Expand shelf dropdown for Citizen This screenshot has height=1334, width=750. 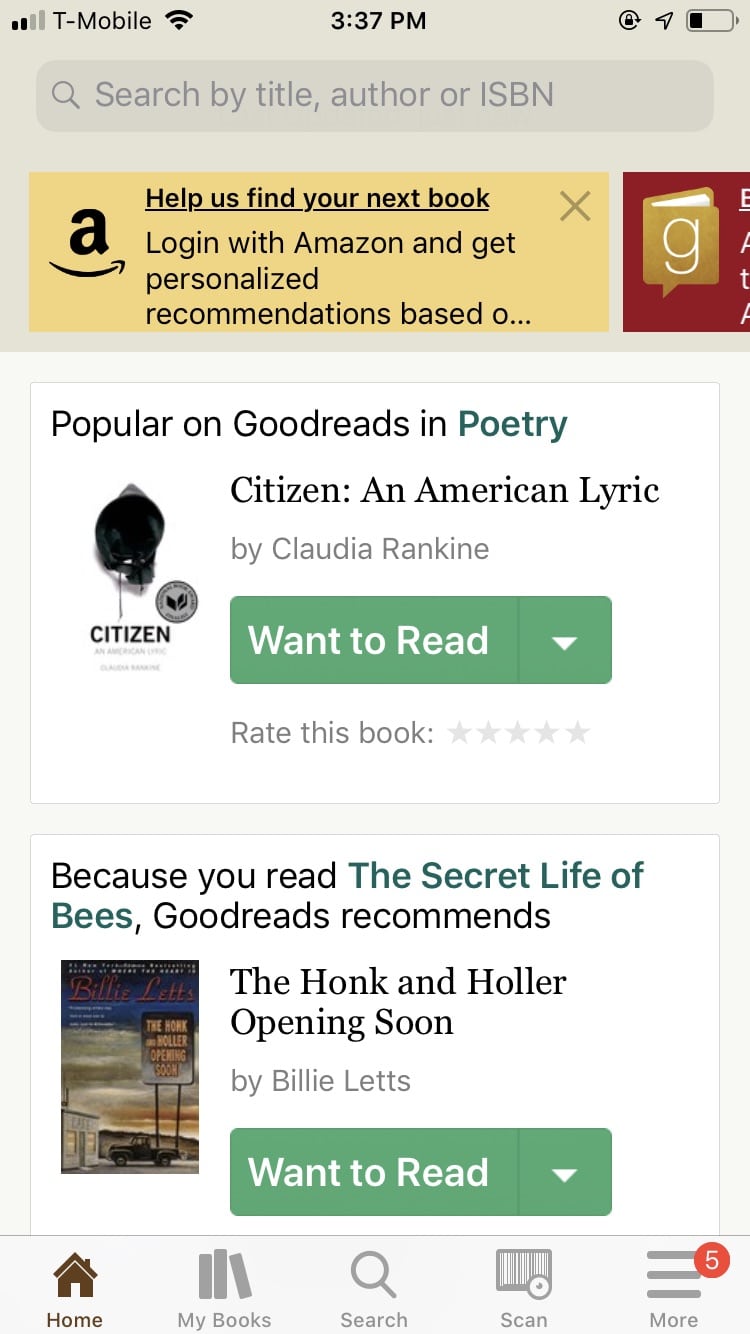[x=565, y=641]
